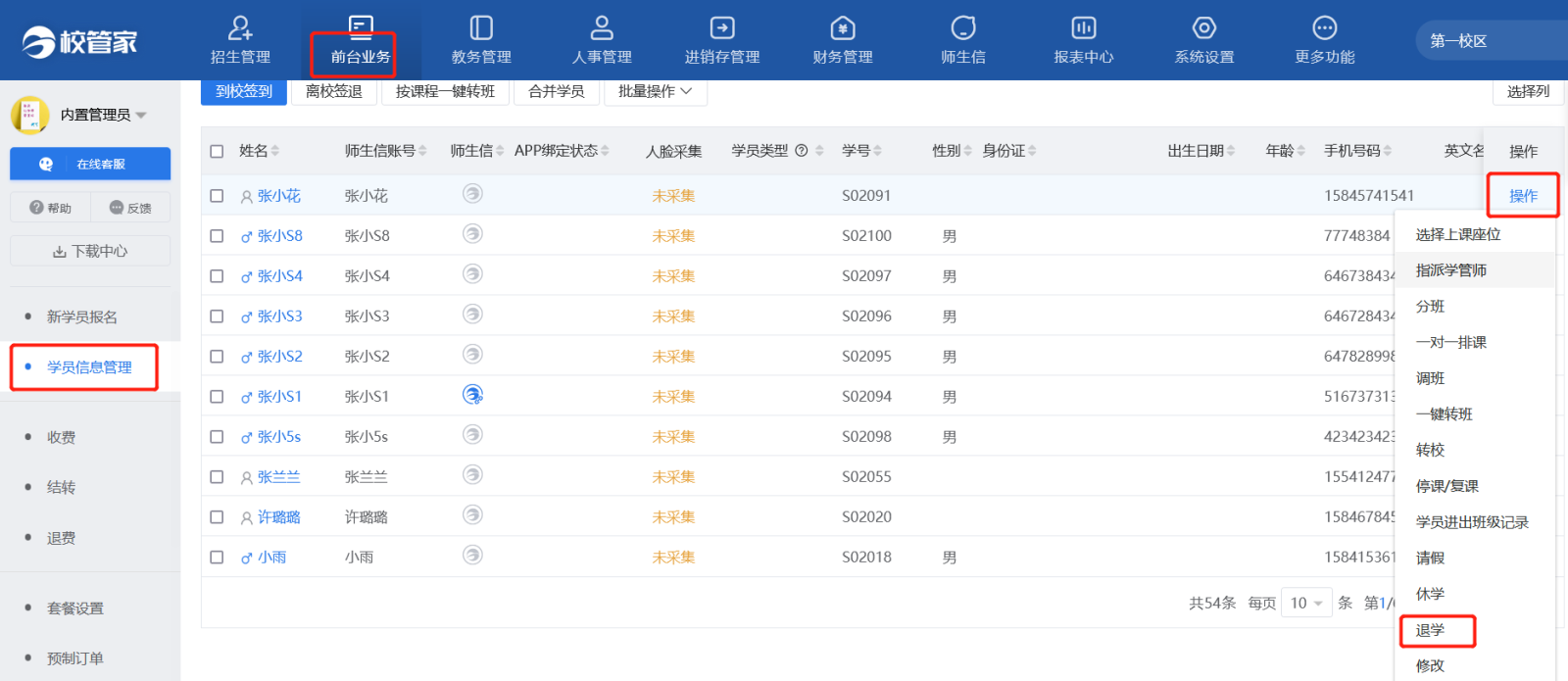Image resolution: width=1568 pixels, height=681 pixels.
Task: Check the box for 张小S4
Action: pos(217,276)
